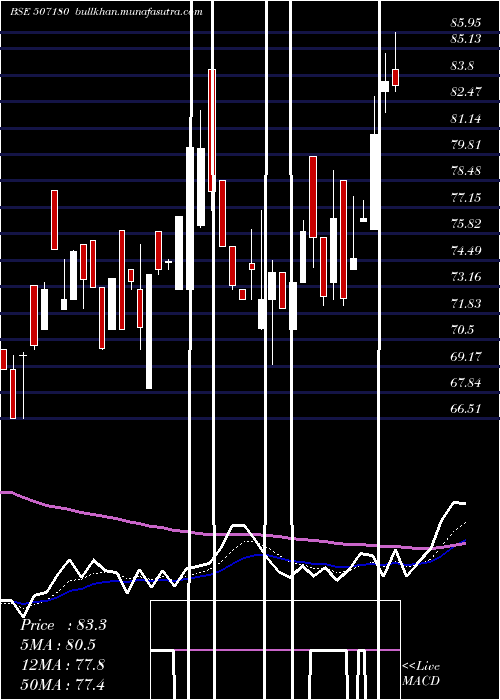Select the 79.81 price axis label
The image size is (500, 700).
click(466, 145)
